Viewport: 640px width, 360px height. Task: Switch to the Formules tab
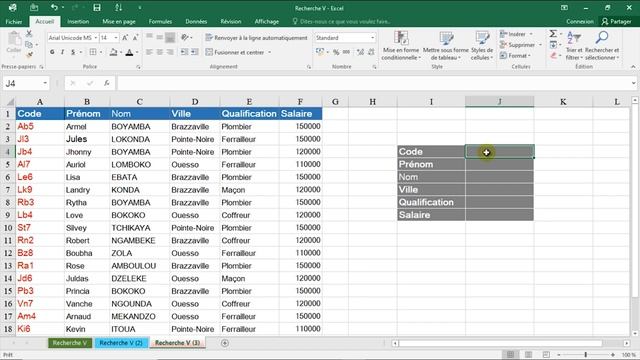[x=160, y=21]
